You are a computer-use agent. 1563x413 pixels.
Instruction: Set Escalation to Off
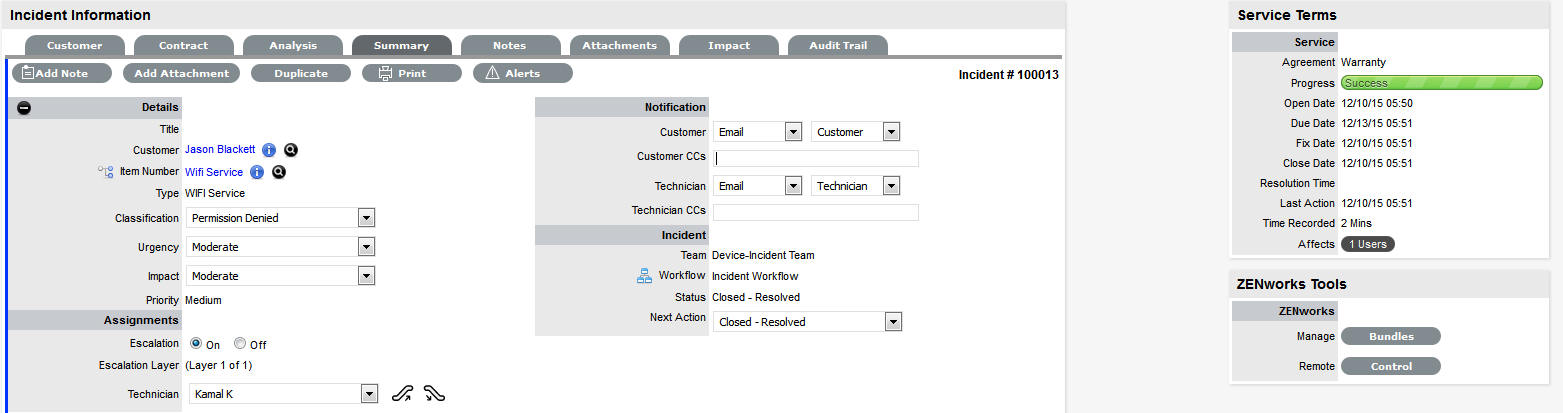point(240,344)
